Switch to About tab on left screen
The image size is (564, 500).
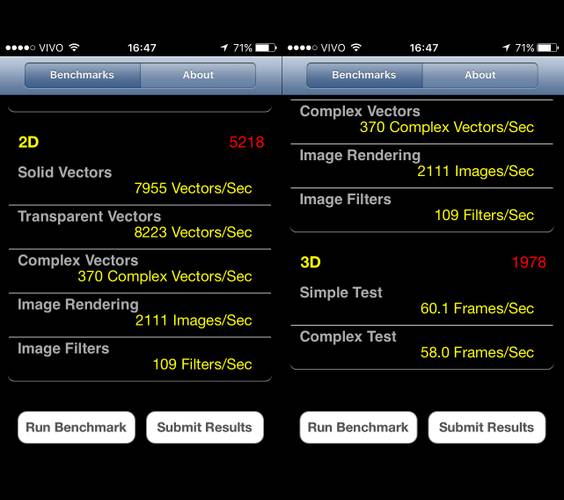(x=198, y=75)
